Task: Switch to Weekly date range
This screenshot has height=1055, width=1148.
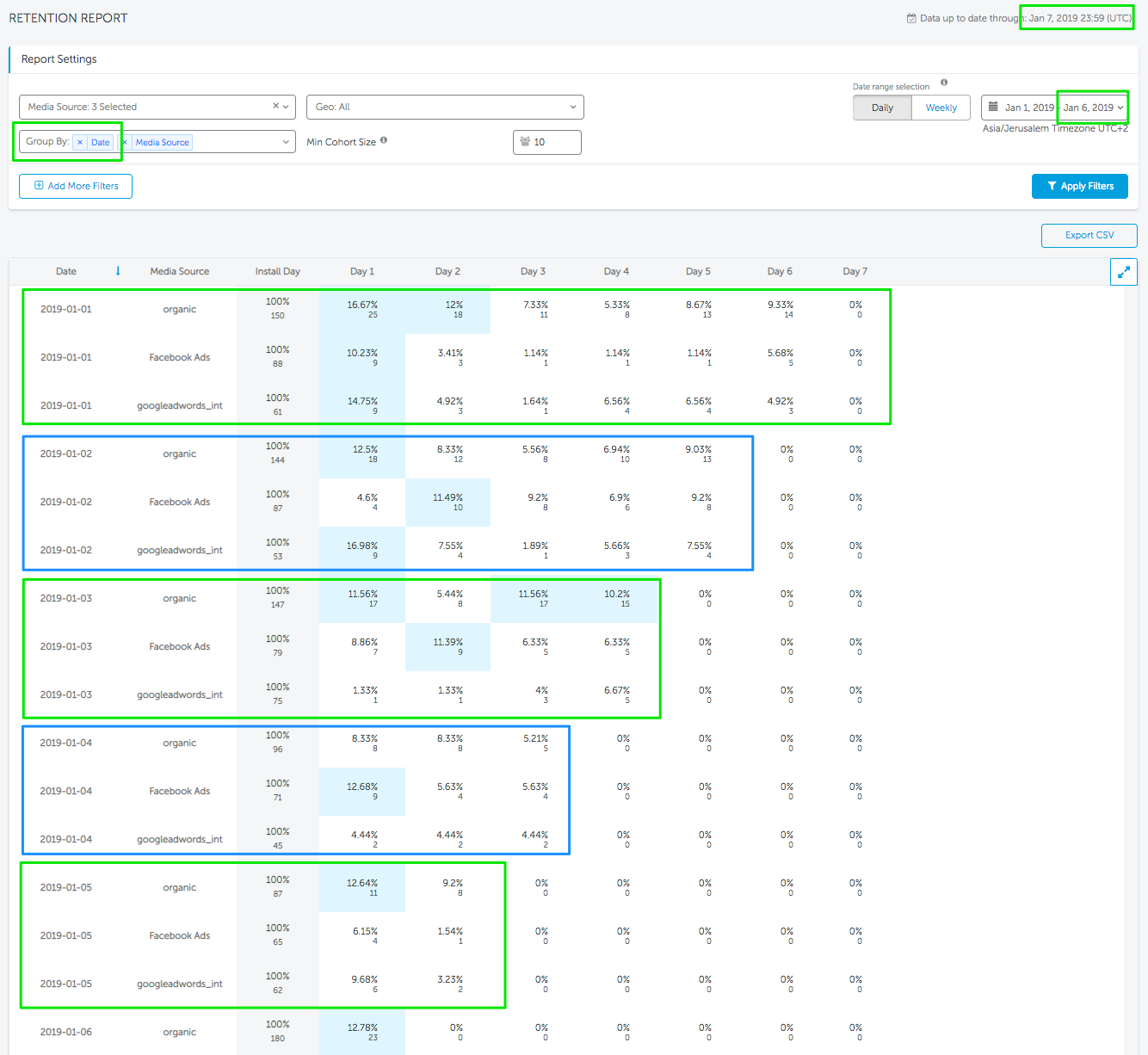Action: pos(941,108)
